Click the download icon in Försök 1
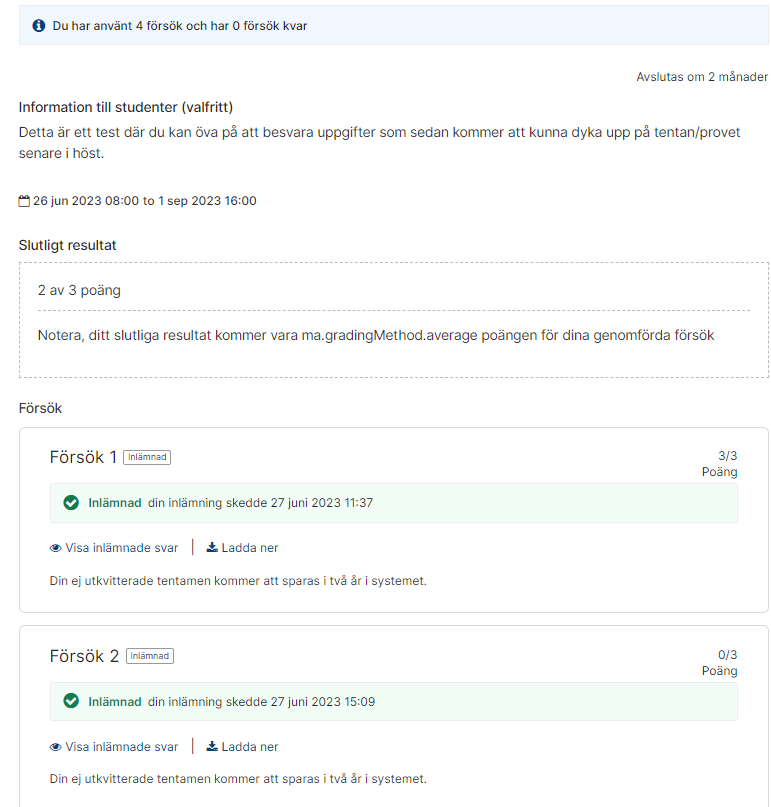This screenshot has width=771, height=807. click(x=212, y=547)
